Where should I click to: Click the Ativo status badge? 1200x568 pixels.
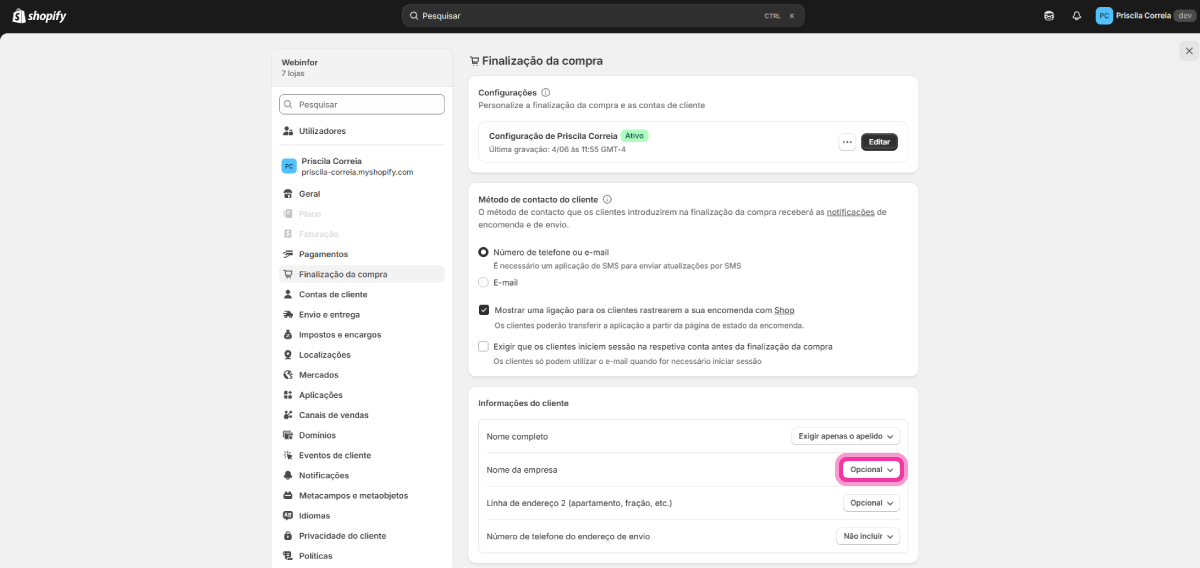[x=634, y=135]
